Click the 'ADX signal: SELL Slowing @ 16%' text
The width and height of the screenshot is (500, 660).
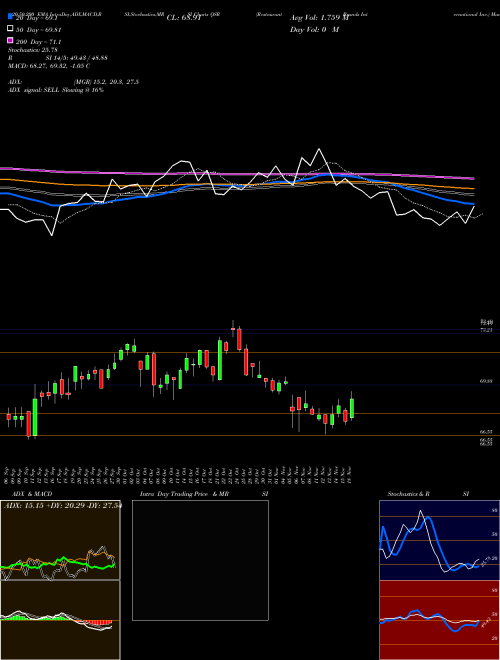point(56,90)
